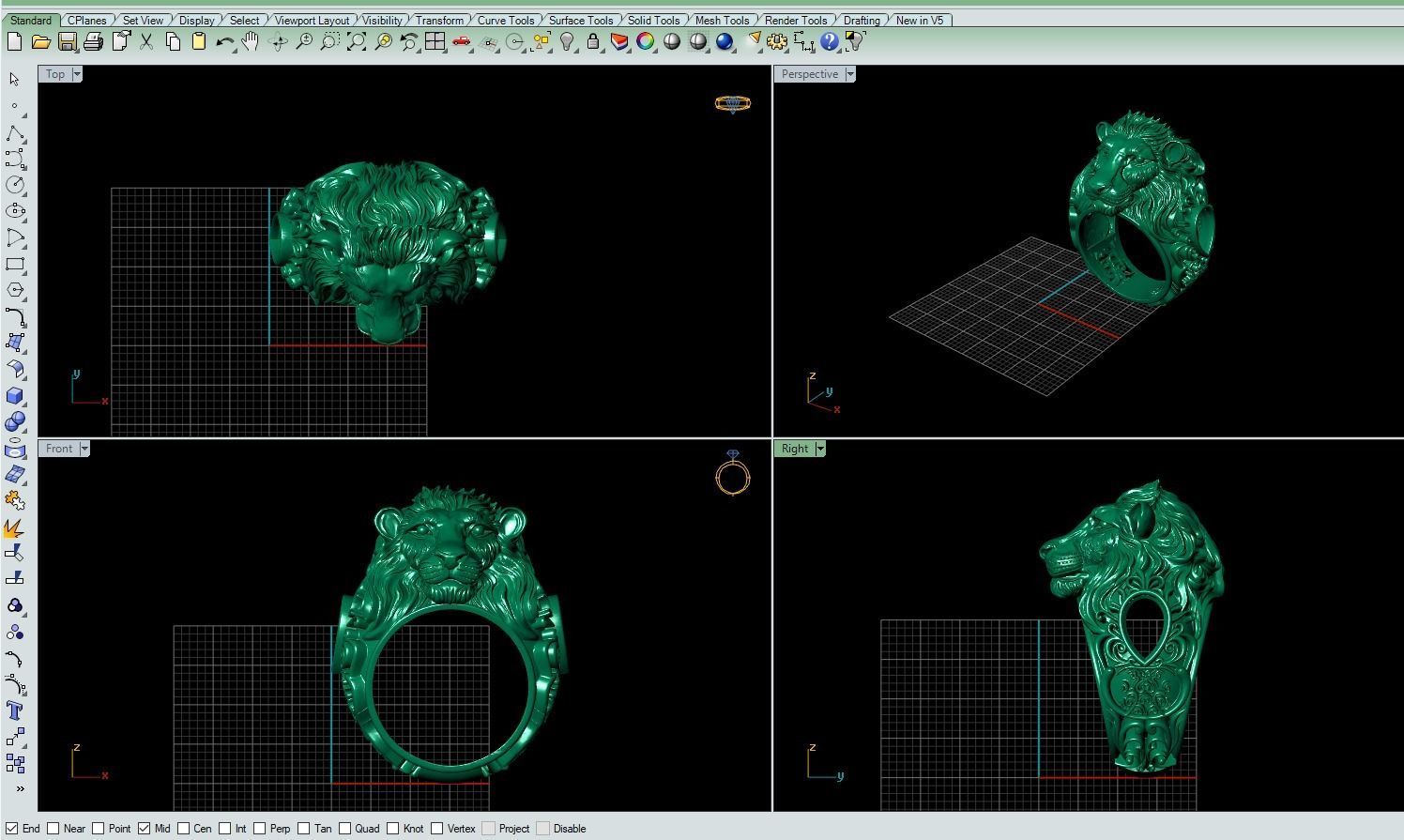Enable the Tan osnap checkbox
The image size is (1404, 840).
[x=304, y=829]
